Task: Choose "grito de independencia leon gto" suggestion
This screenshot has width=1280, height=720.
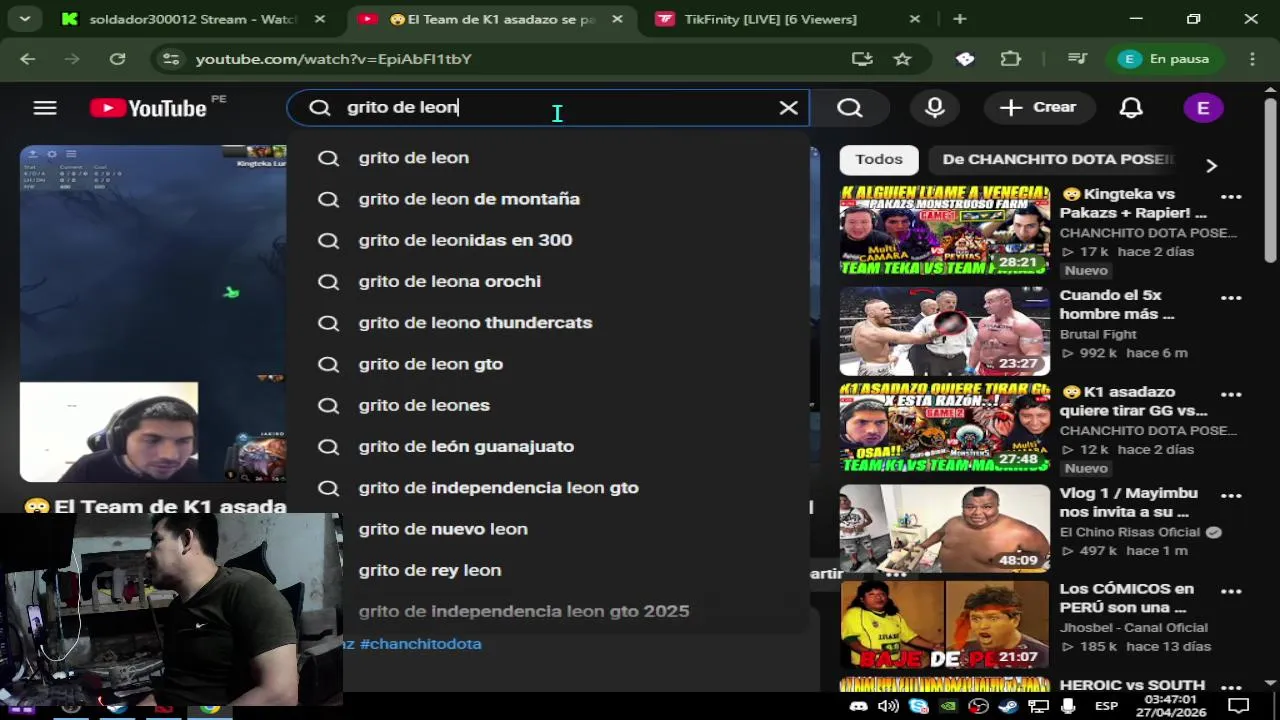Action: [548, 487]
